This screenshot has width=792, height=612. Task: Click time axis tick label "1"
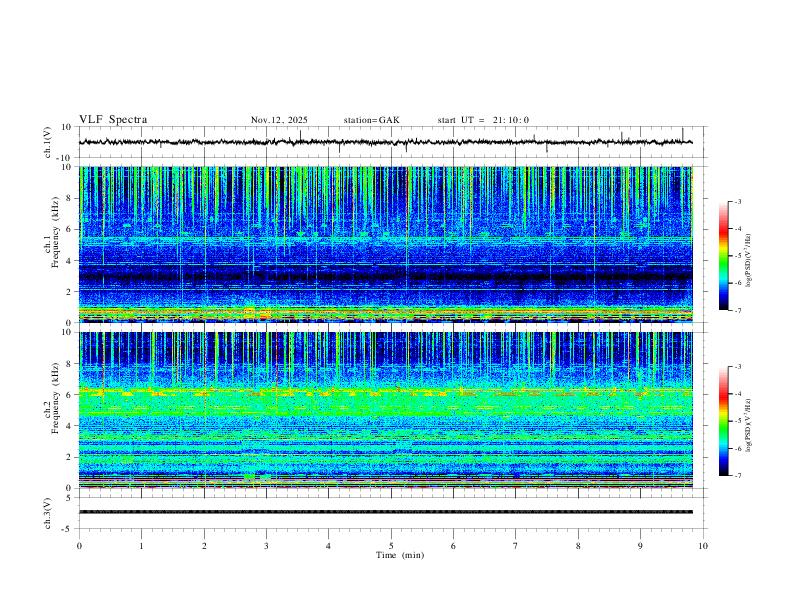click(141, 546)
